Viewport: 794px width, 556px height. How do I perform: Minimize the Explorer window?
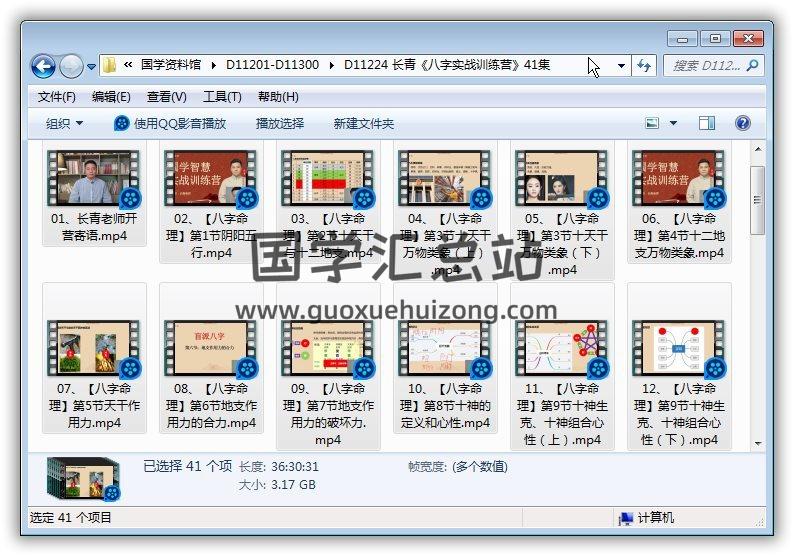[x=683, y=38]
